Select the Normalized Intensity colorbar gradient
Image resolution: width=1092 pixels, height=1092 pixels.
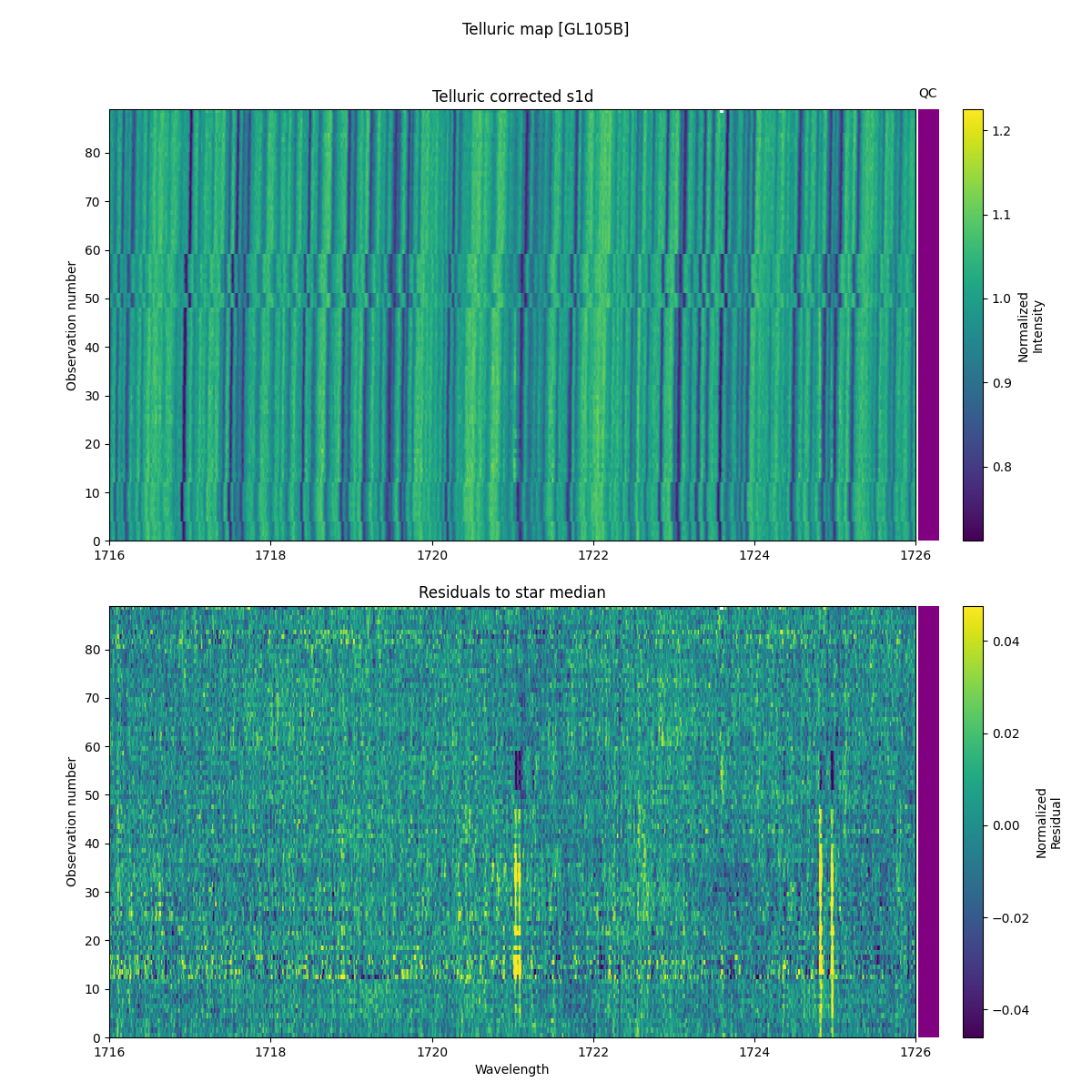(972, 323)
